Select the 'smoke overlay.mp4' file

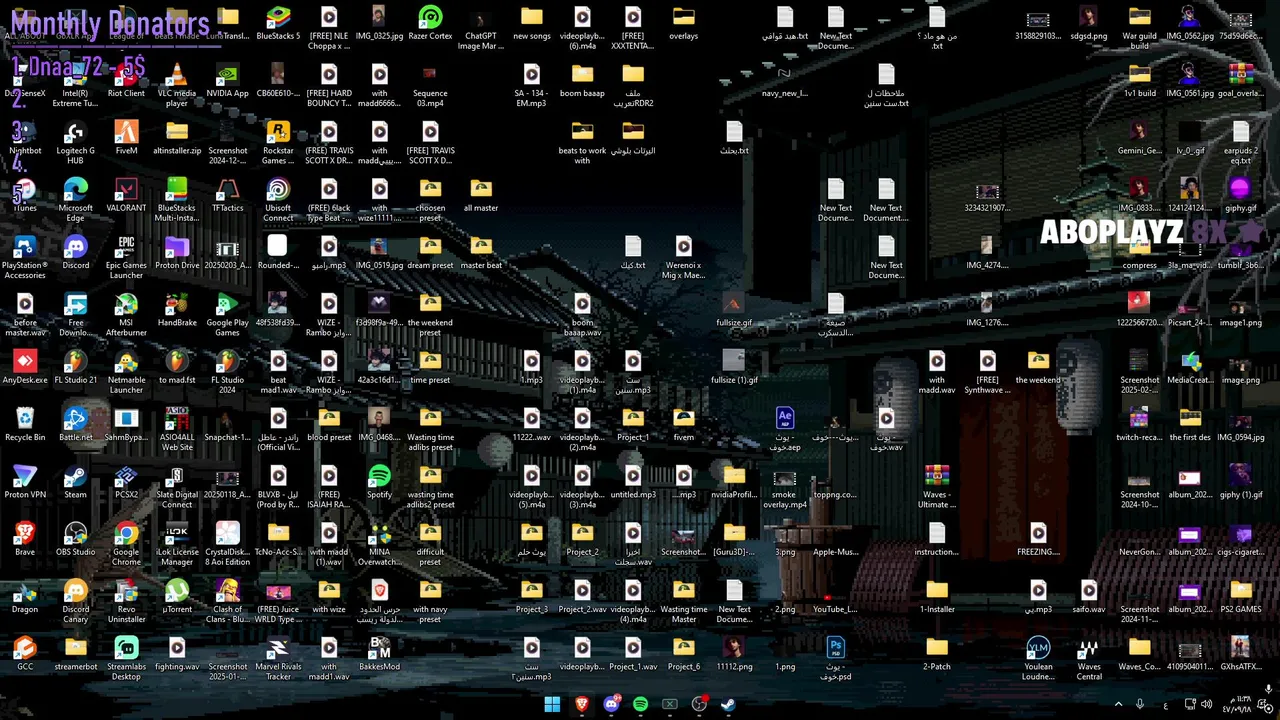[784, 488]
